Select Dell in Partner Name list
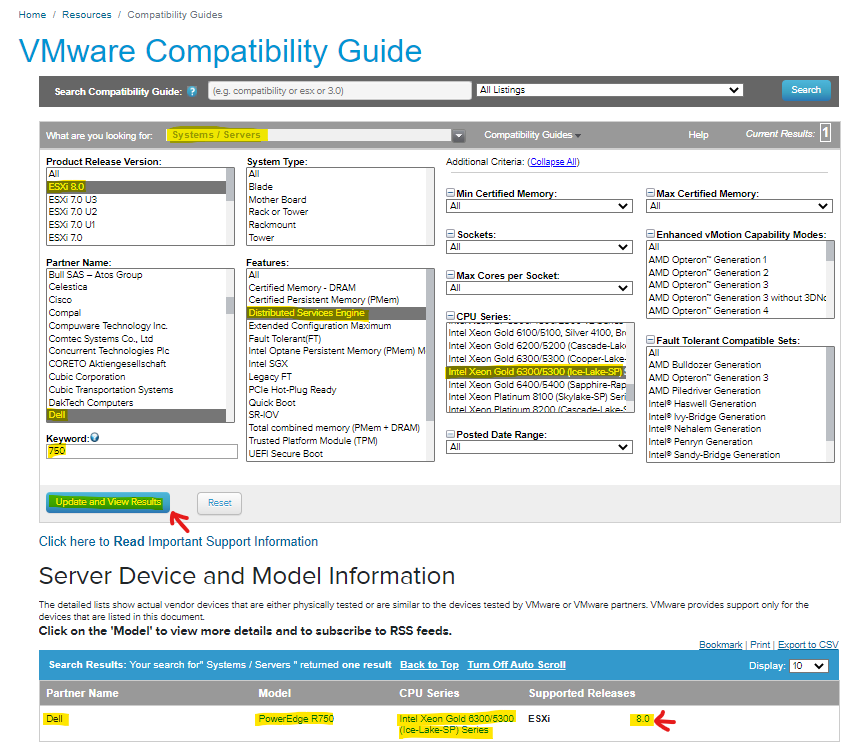Screen dimensions: 864x751 [136, 415]
